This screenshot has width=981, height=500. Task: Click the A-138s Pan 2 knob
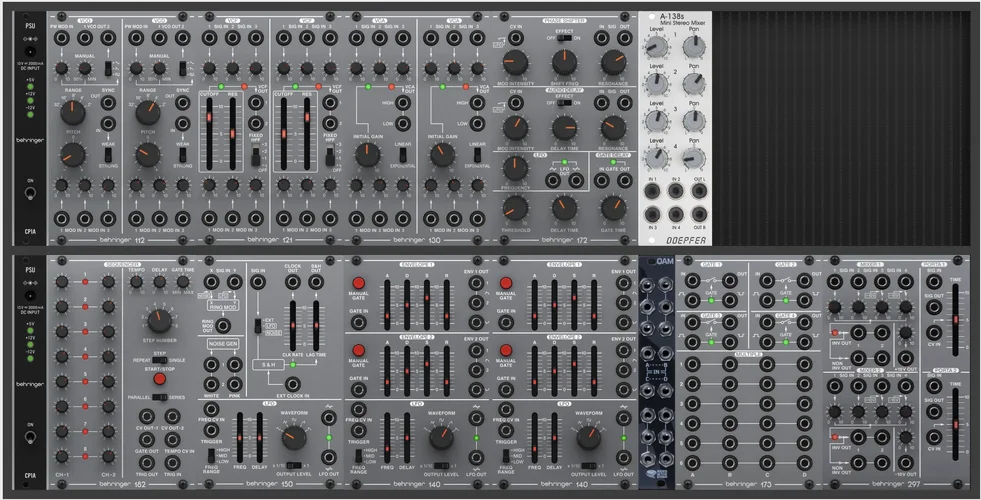point(694,83)
